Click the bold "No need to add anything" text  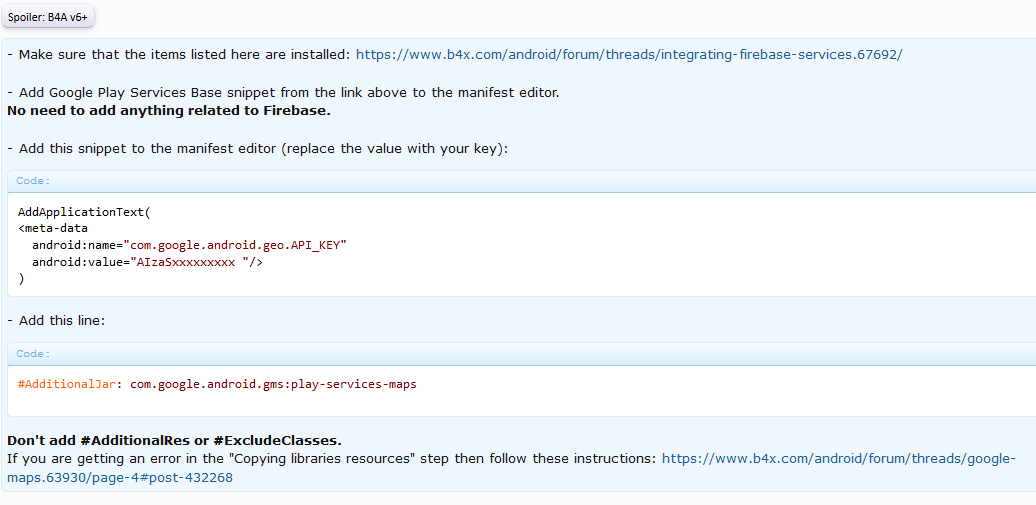pos(168,110)
